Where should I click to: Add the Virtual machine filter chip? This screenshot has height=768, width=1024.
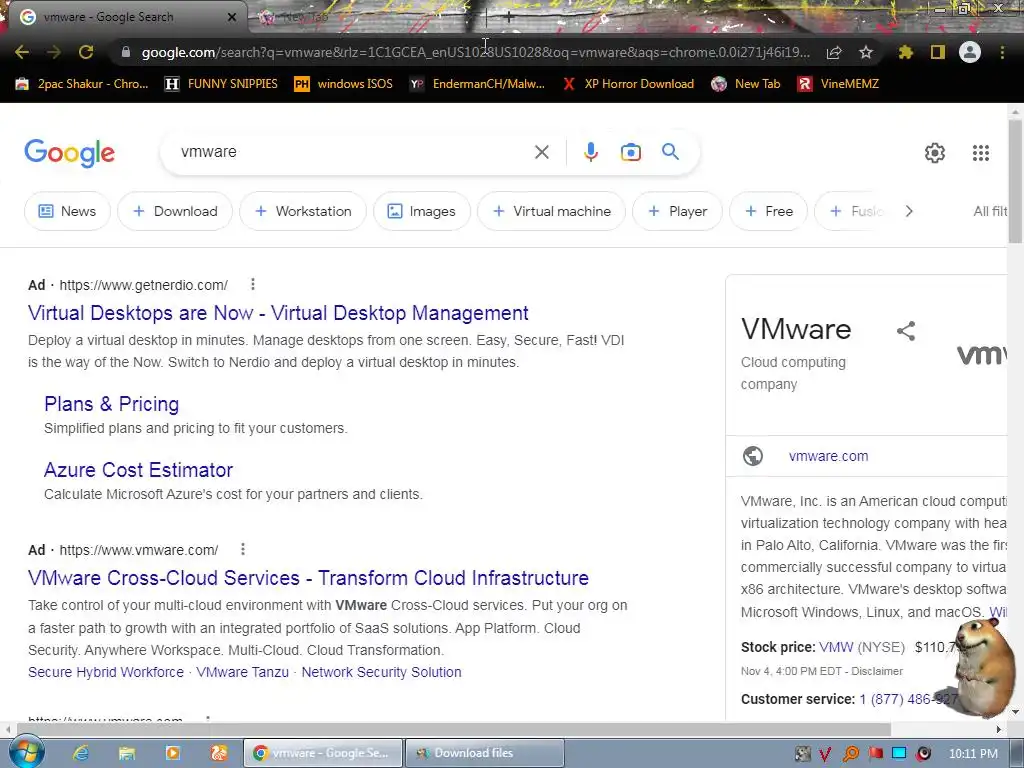click(552, 211)
